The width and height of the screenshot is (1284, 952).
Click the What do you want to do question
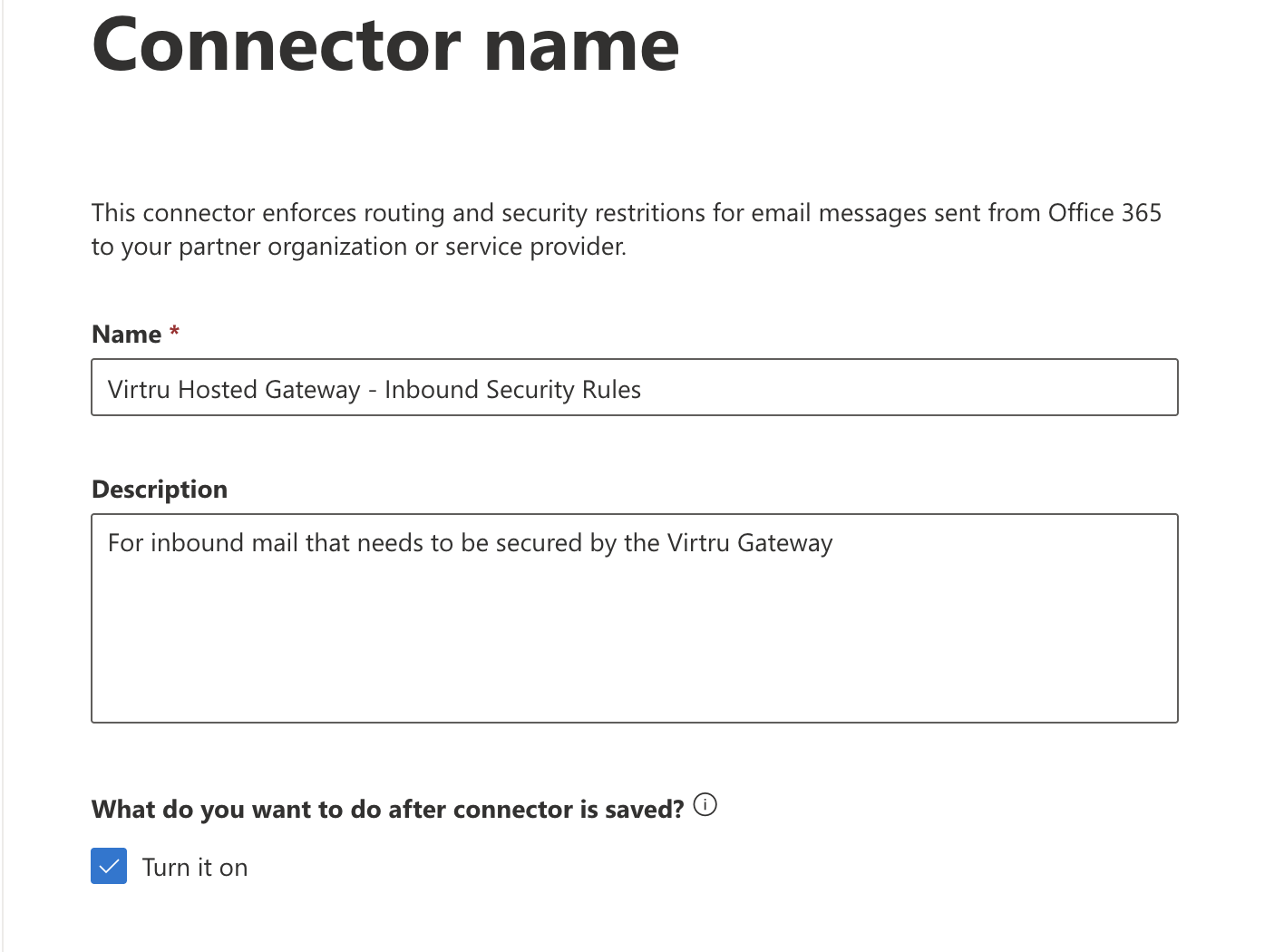388,810
